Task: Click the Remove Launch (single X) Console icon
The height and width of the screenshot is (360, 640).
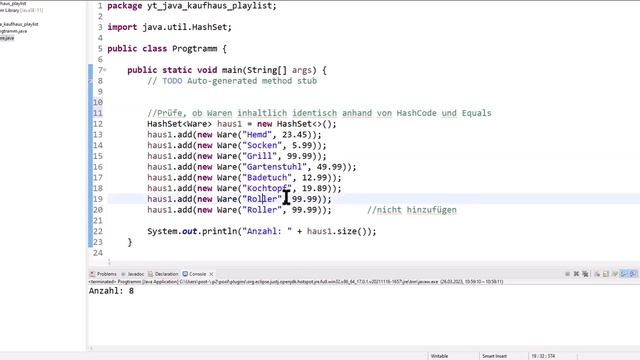Action: click(576, 274)
